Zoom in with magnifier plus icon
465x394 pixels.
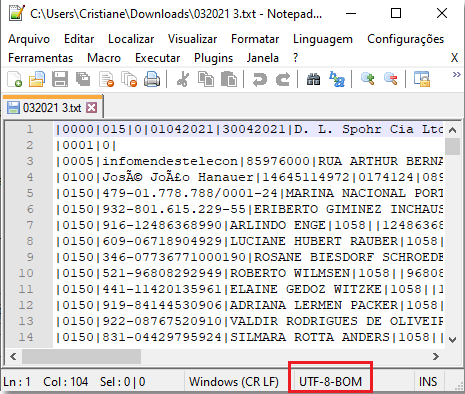368,79
